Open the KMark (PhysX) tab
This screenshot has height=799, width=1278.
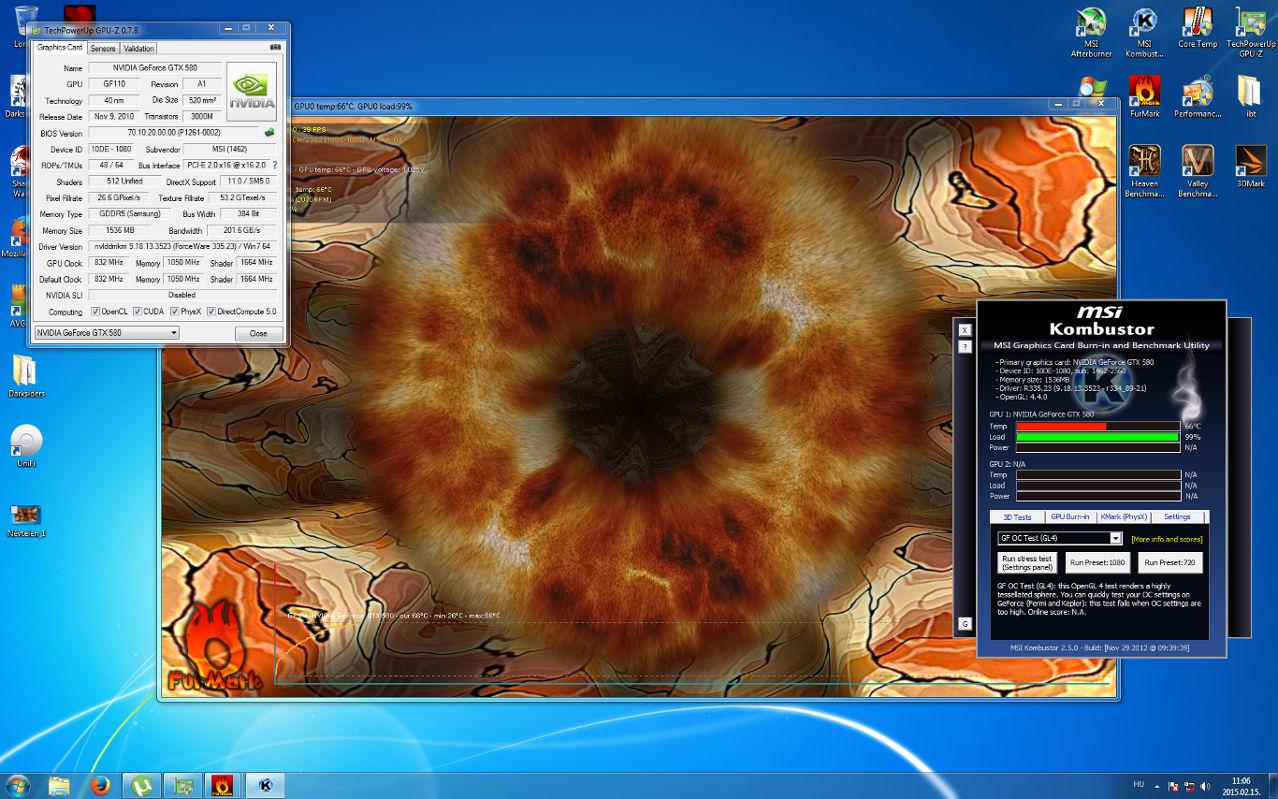(x=1123, y=517)
